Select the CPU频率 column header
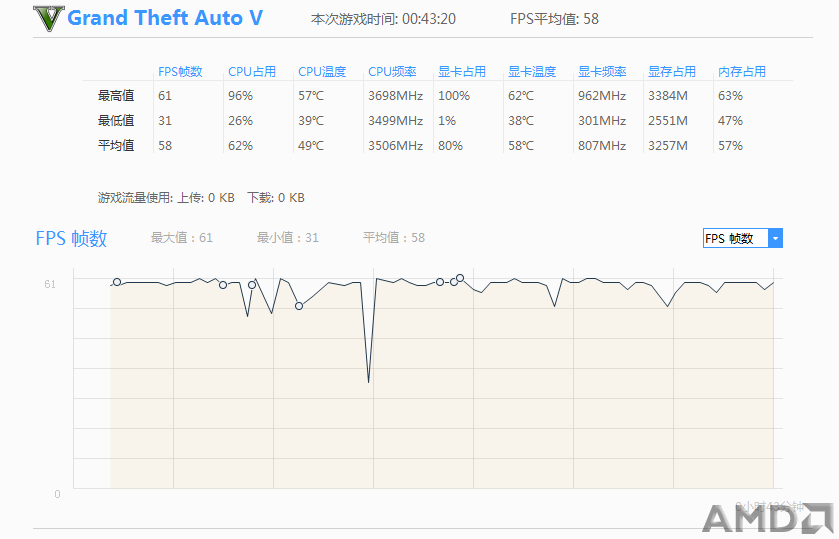Viewport: 839px width, 539px height. coord(392,72)
